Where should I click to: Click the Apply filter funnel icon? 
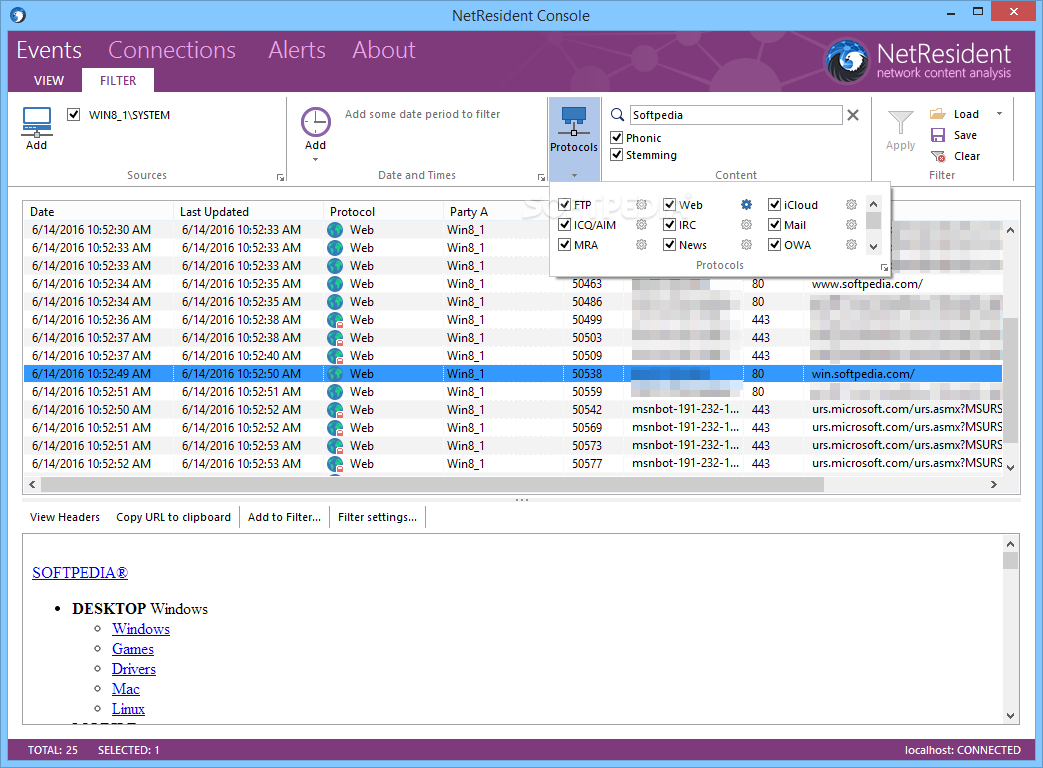click(x=900, y=123)
